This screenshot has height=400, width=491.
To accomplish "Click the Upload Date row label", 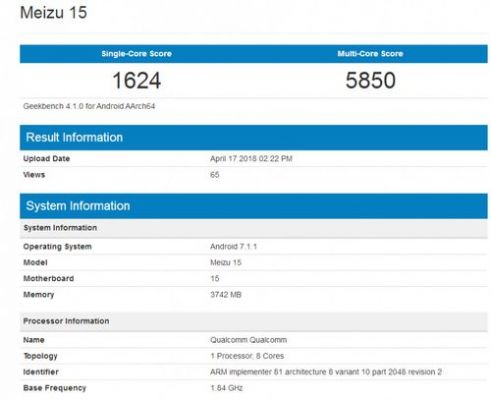I will coord(46,159).
